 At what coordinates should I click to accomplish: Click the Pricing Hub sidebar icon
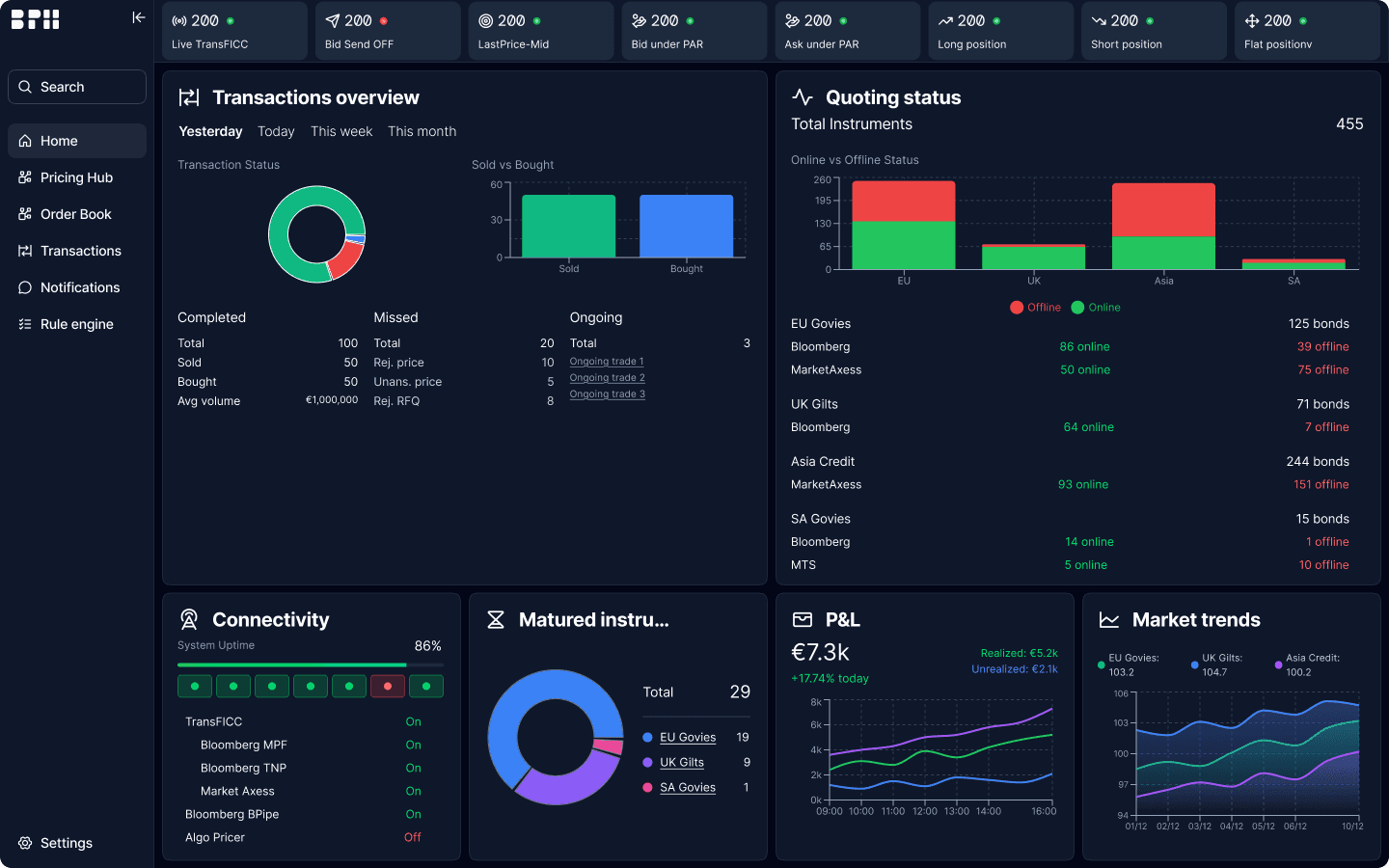coord(25,177)
